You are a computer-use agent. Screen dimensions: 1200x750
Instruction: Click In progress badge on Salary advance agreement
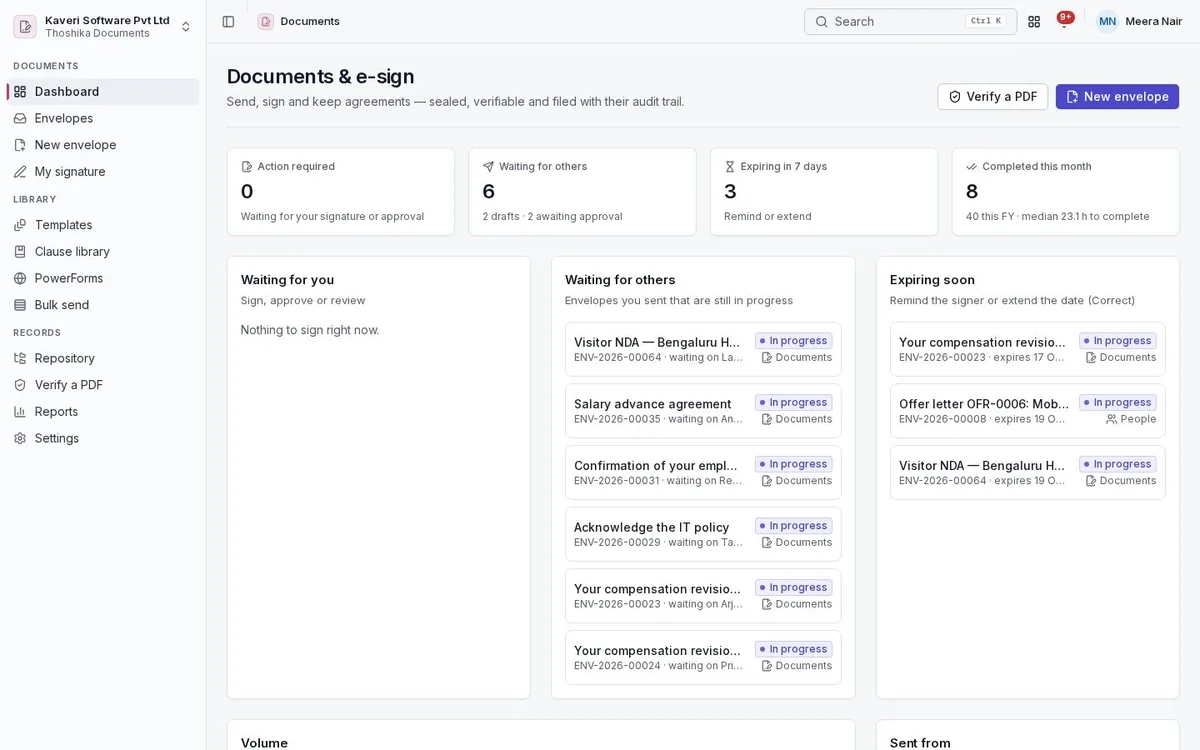coord(794,403)
